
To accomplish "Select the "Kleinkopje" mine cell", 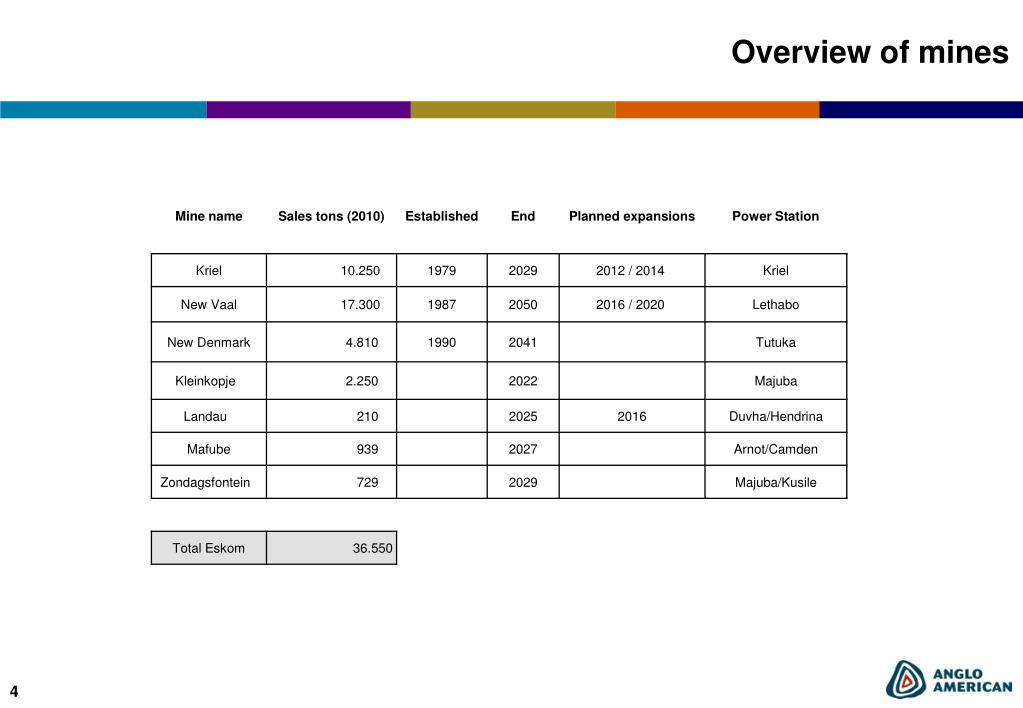I will click(x=209, y=380).
